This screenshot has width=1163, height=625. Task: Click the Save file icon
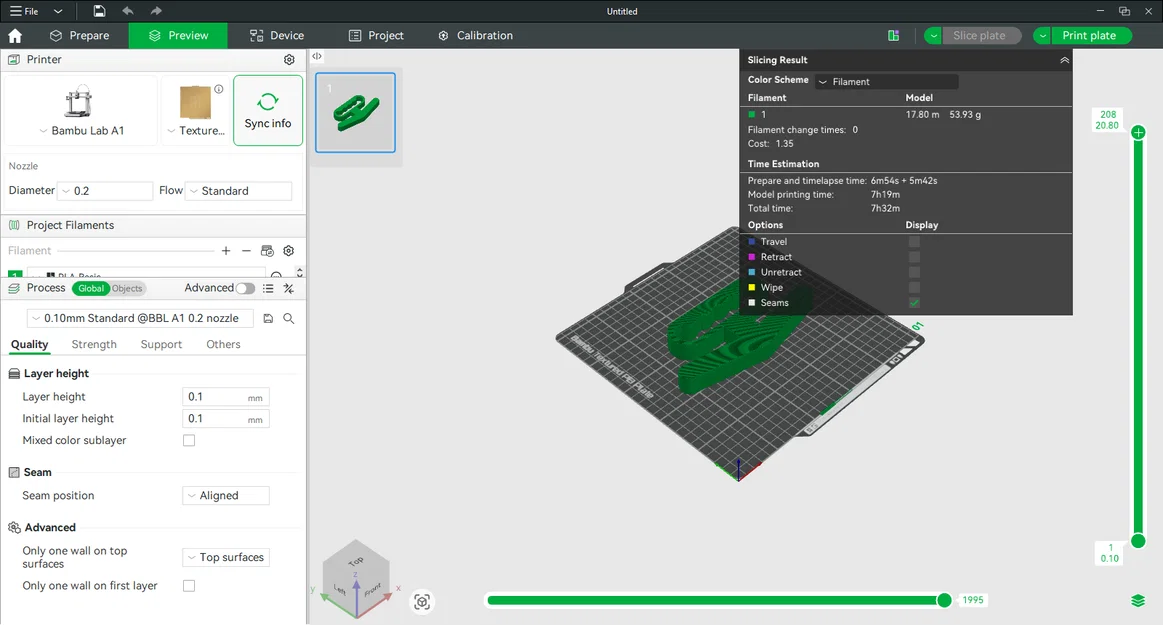click(x=99, y=11)
